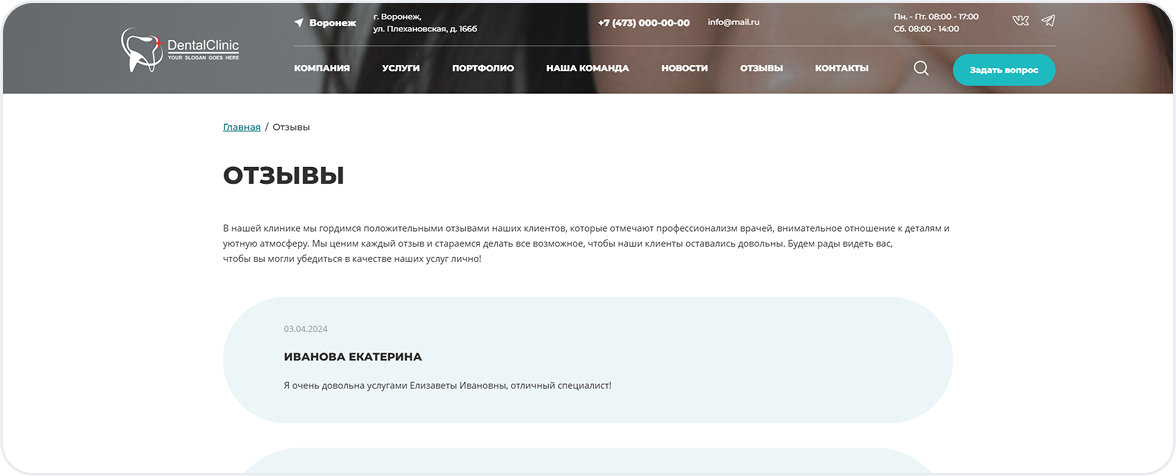The width and height of the screenshot is (1176, 476).
Task: Click the info@mail.ru email link
Action: (733, 22)
